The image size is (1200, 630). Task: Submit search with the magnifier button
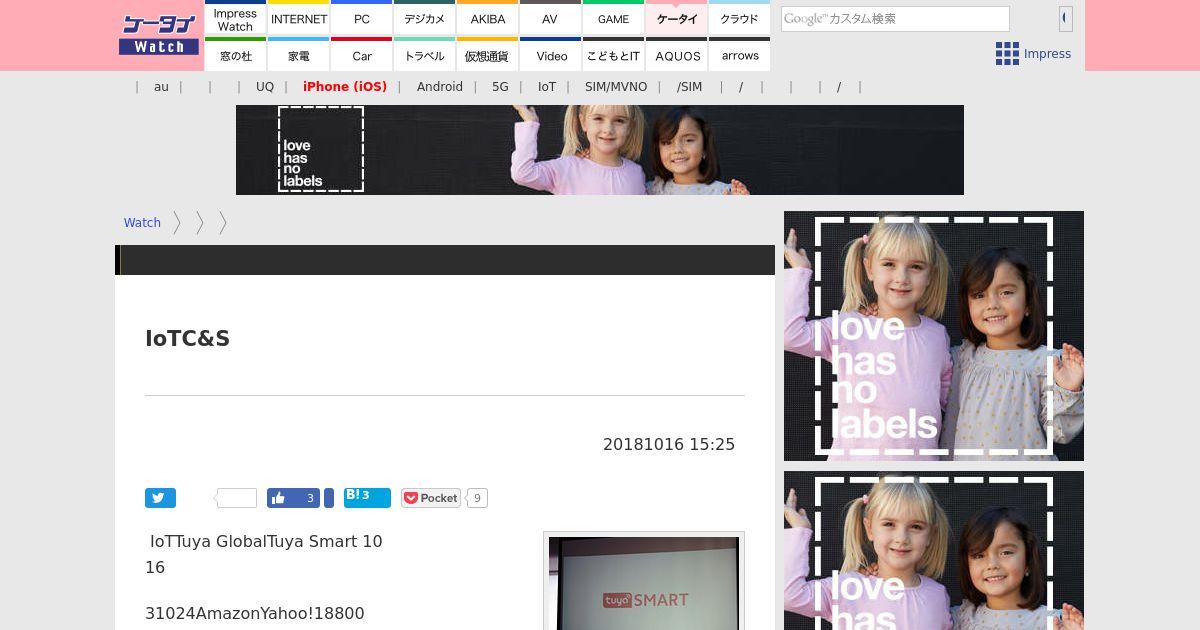[1066, 18]
